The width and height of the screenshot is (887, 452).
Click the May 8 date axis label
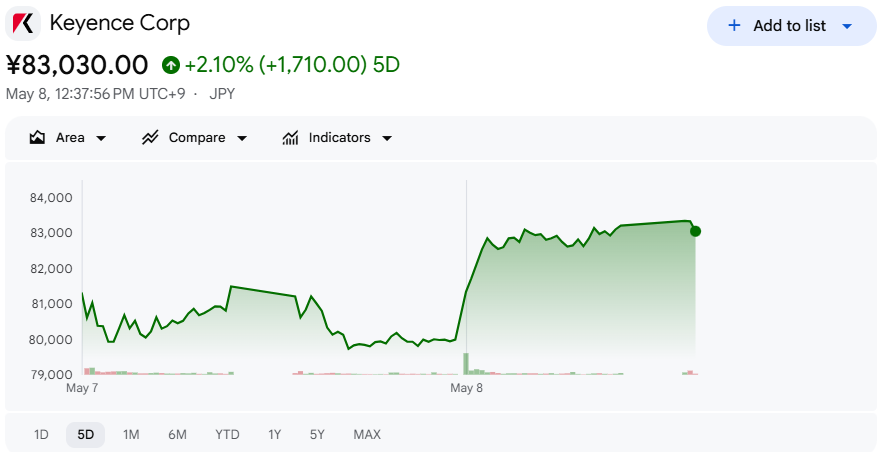click(x=466, y=388)
